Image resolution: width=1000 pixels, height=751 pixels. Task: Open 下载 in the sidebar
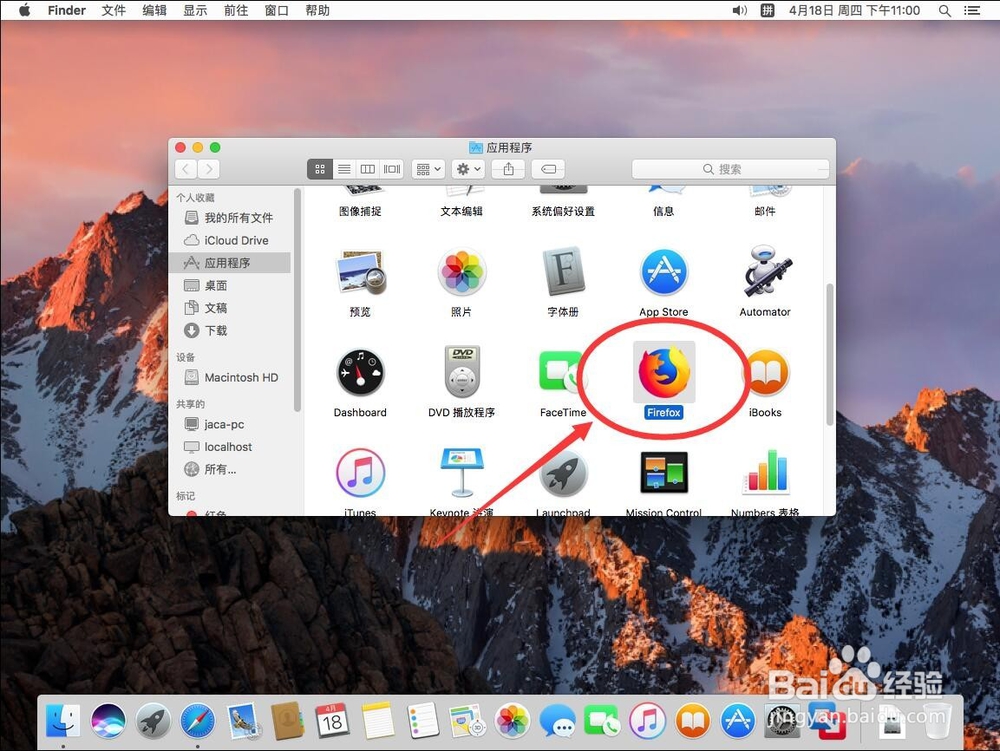coord(230,330)
